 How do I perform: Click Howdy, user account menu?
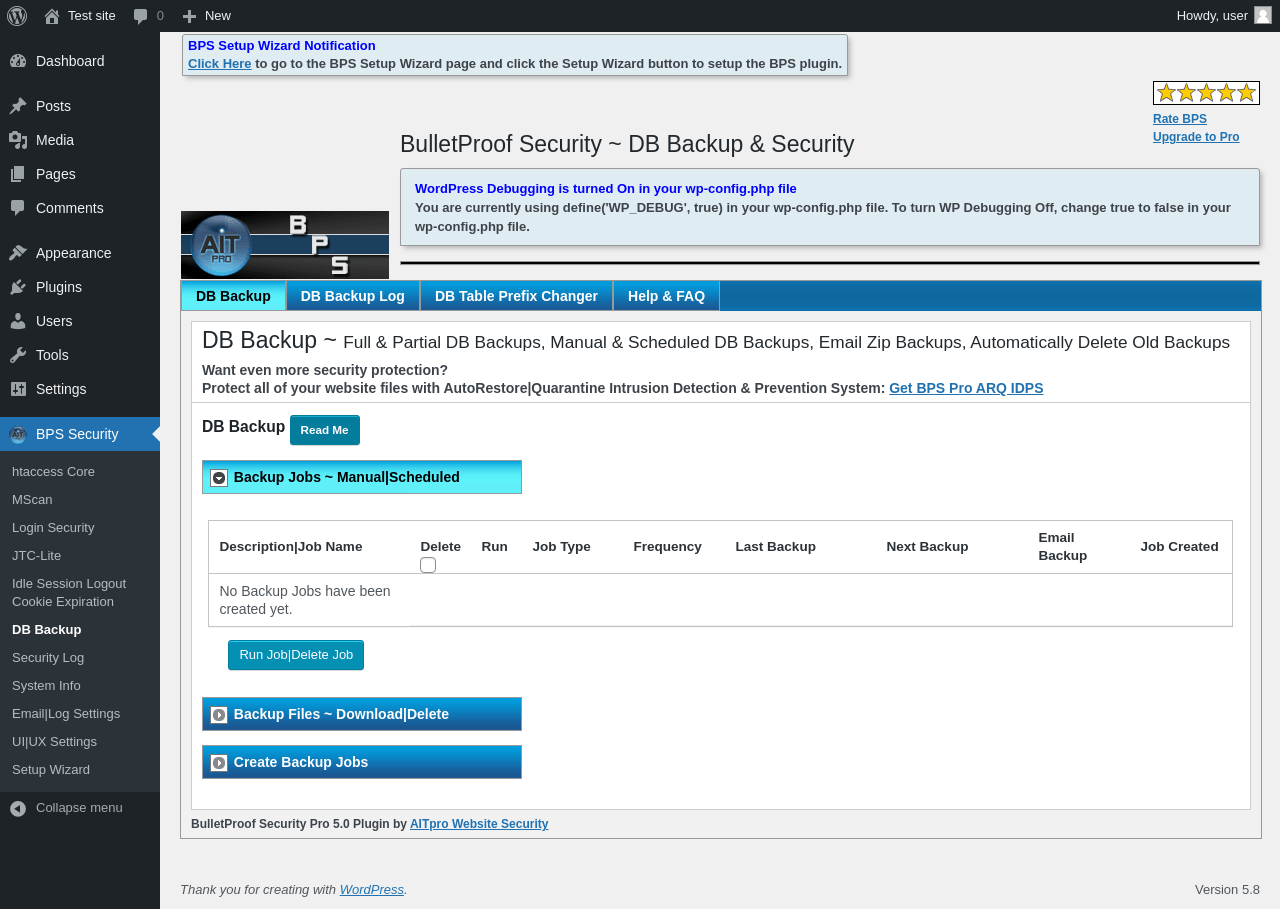click(x=1224, y=16)
